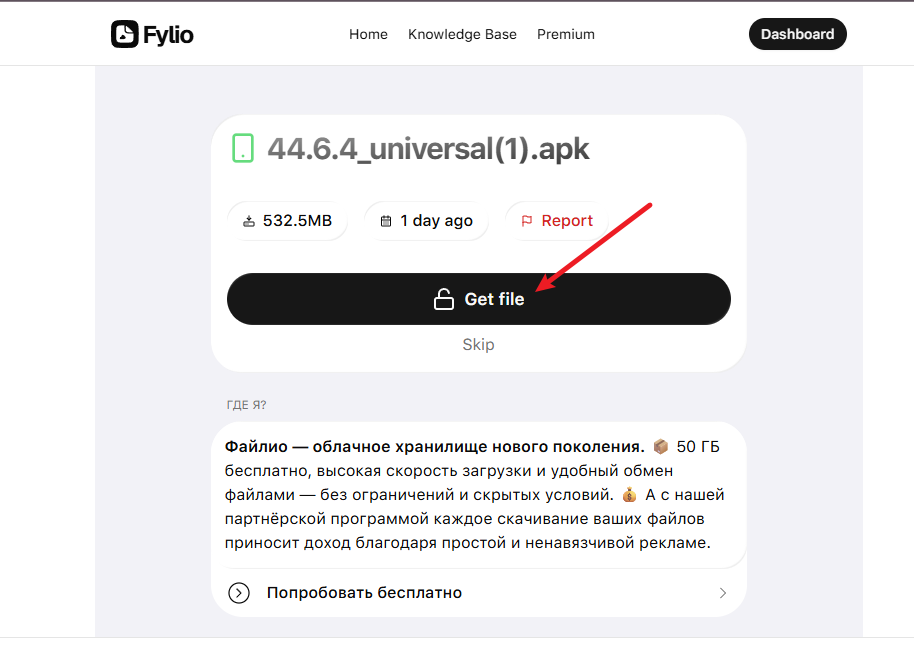This screenshot has height=652, width=914.
Task: Open the Knowledge Base section
Action: 462,34
